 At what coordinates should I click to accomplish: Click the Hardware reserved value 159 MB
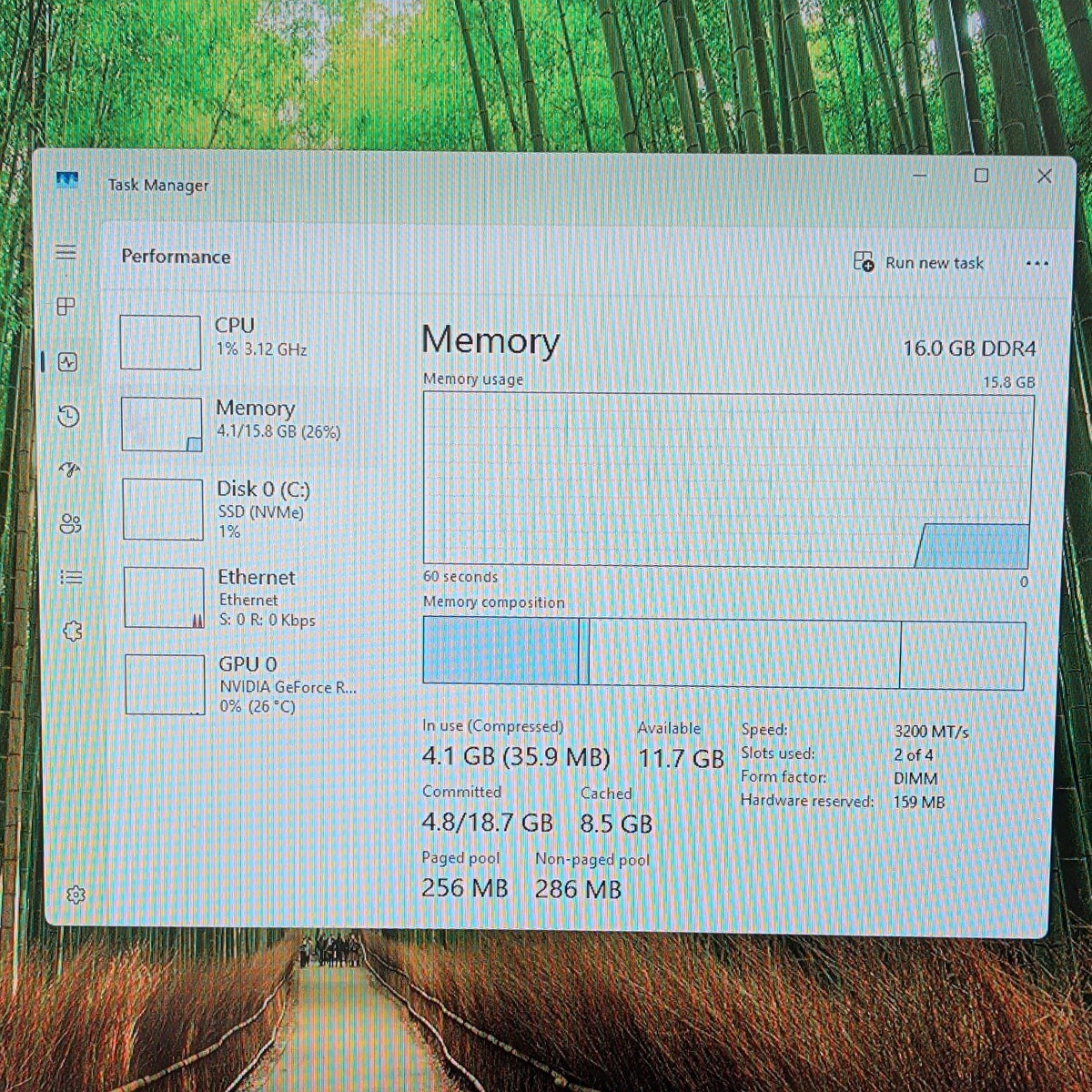click(x=919, y=803)
